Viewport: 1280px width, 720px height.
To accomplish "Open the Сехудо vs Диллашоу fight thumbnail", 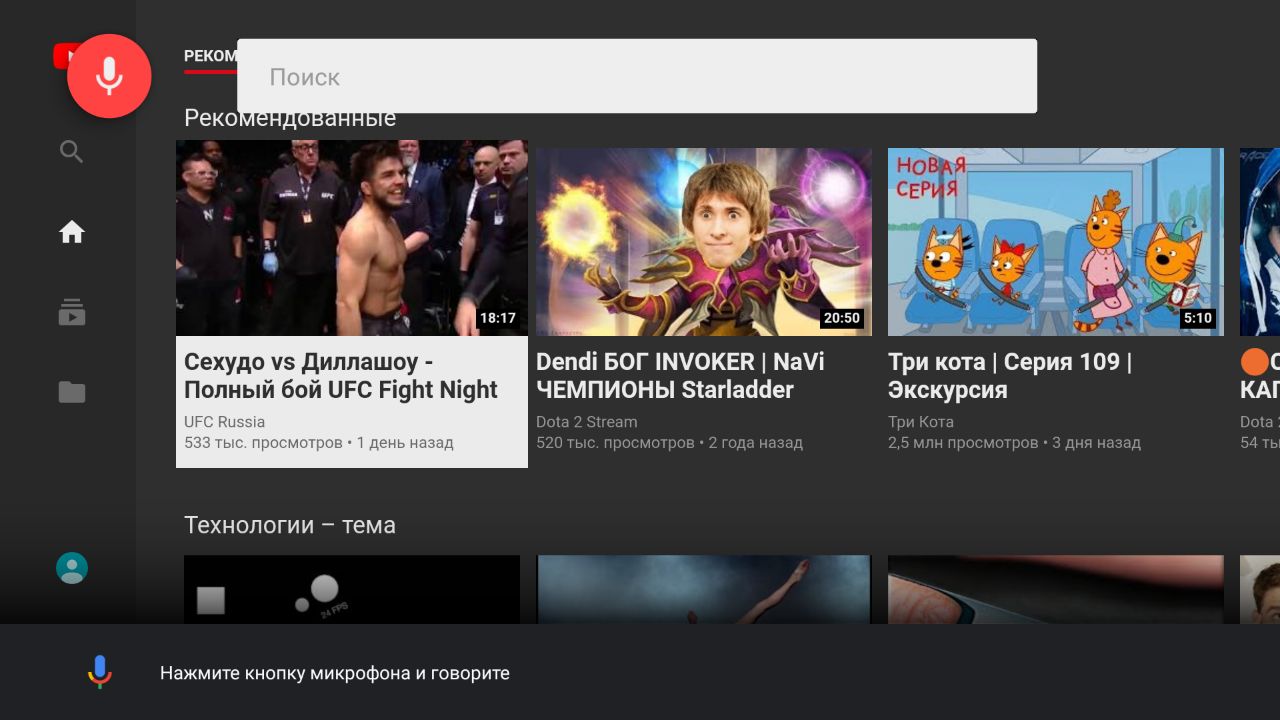I will (352, 238).
